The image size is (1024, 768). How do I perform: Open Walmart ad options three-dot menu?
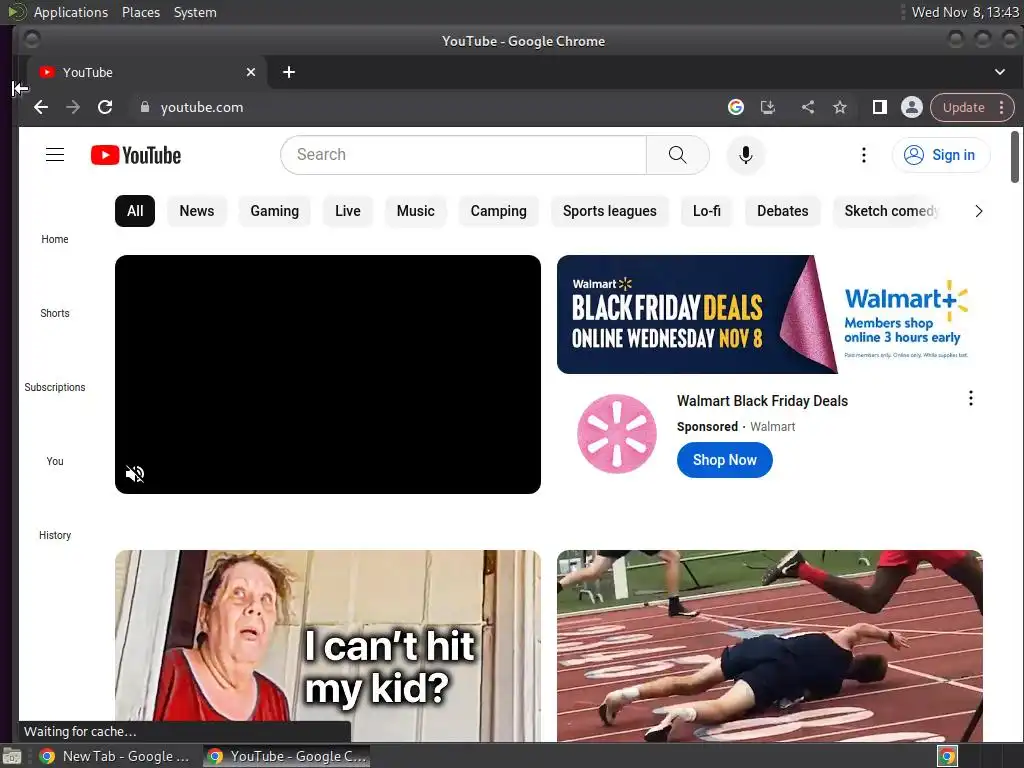tap(970, 398)
